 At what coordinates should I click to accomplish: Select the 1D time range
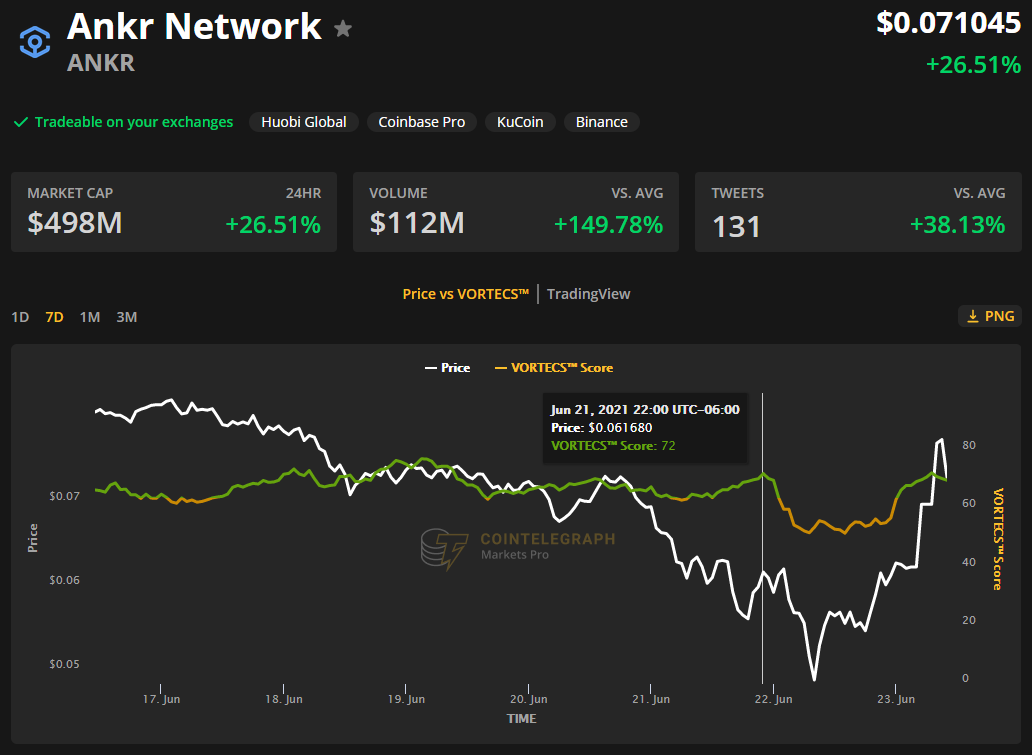click(20, 317)
